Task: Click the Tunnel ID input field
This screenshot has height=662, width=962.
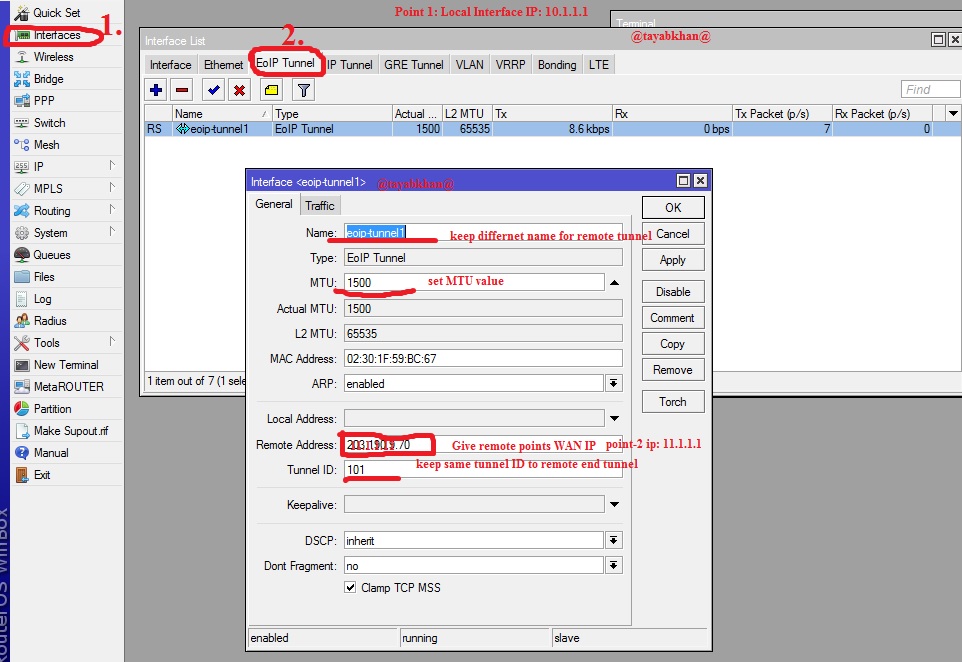Action: 483,469
